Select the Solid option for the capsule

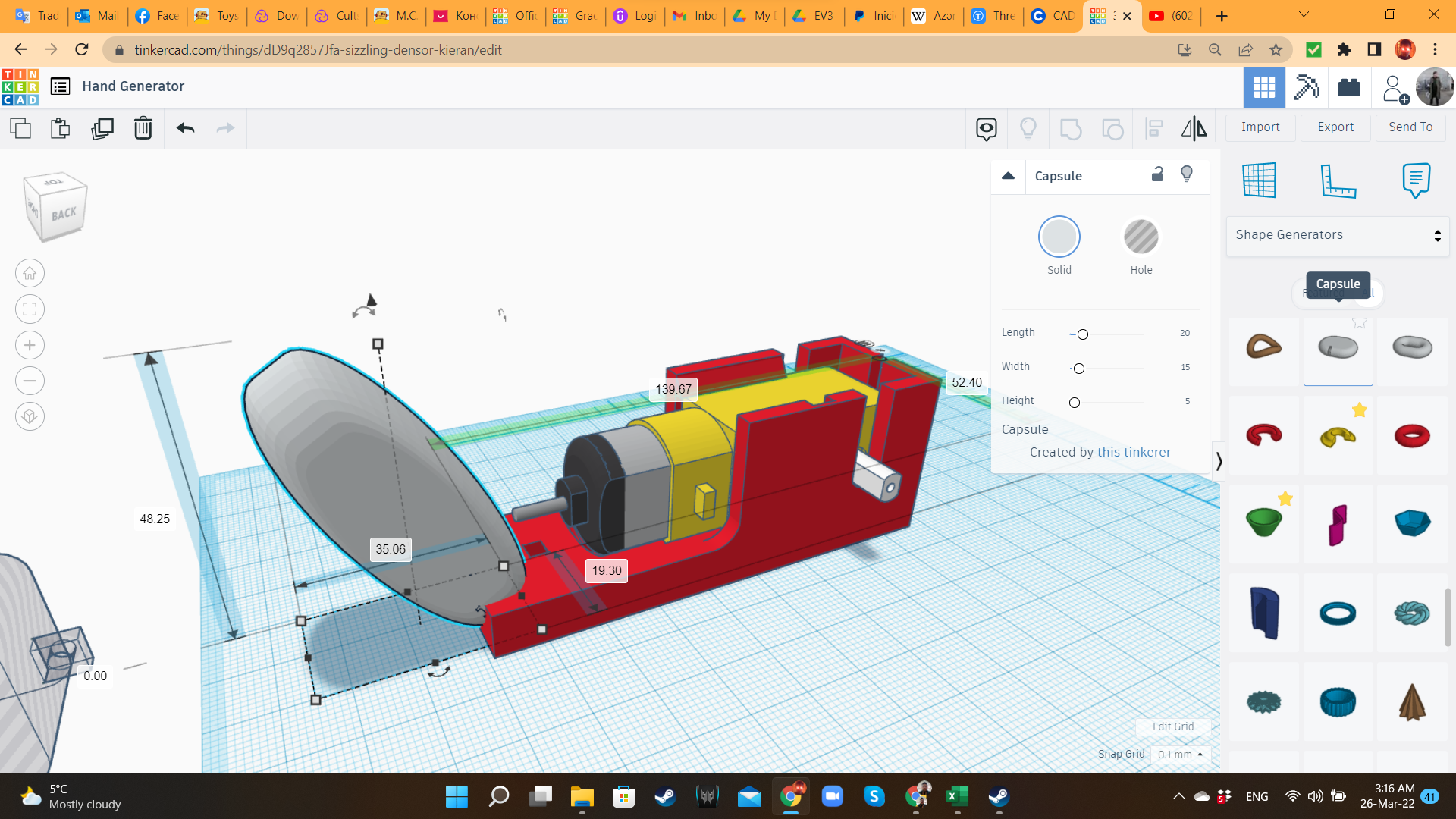[1059, 237]
